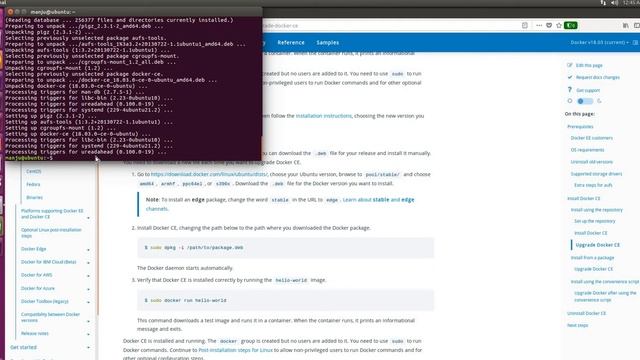640x360 pixels.
Task: Jump to Prerequisites in On this page
Action: click(x=580, y=127)
